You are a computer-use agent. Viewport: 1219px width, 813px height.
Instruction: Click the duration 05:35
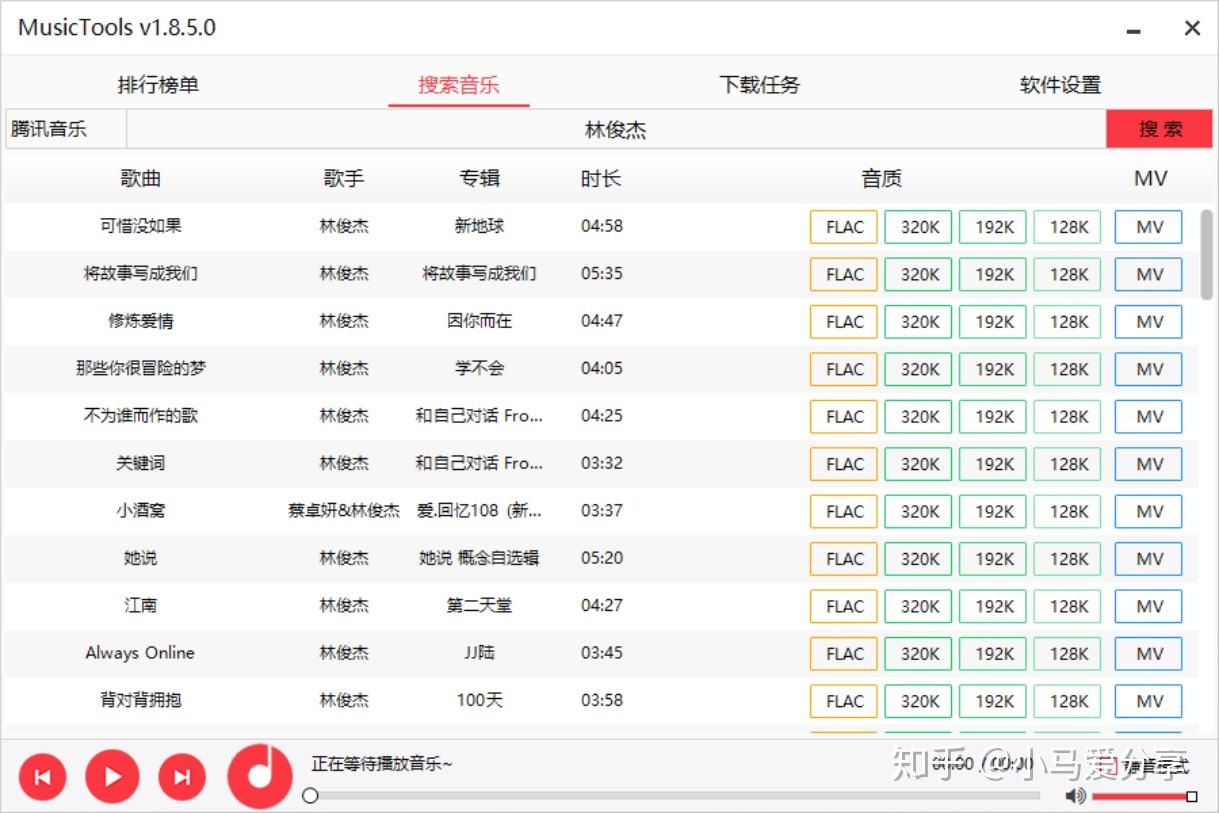[602, 273]
